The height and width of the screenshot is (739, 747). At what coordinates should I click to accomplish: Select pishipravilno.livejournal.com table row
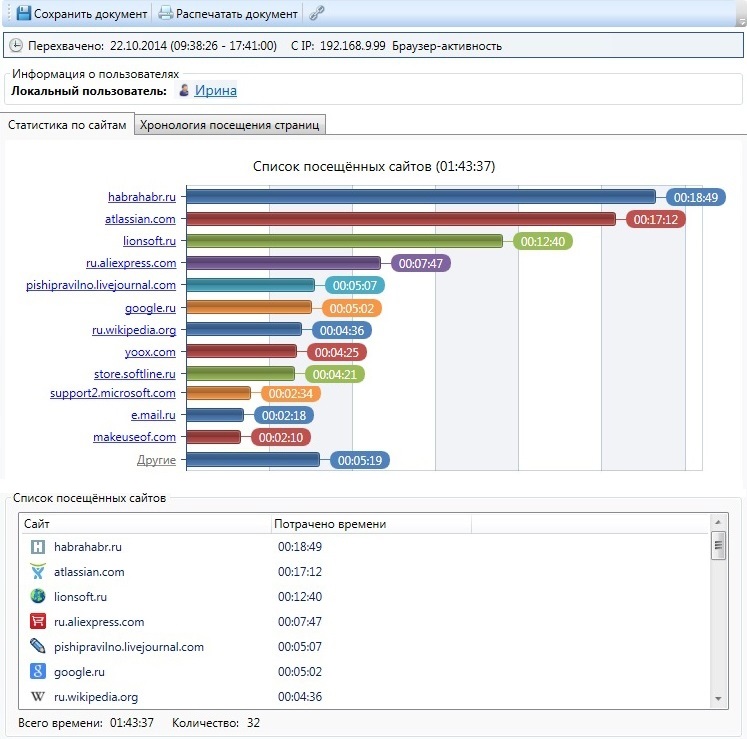[364, 647]
